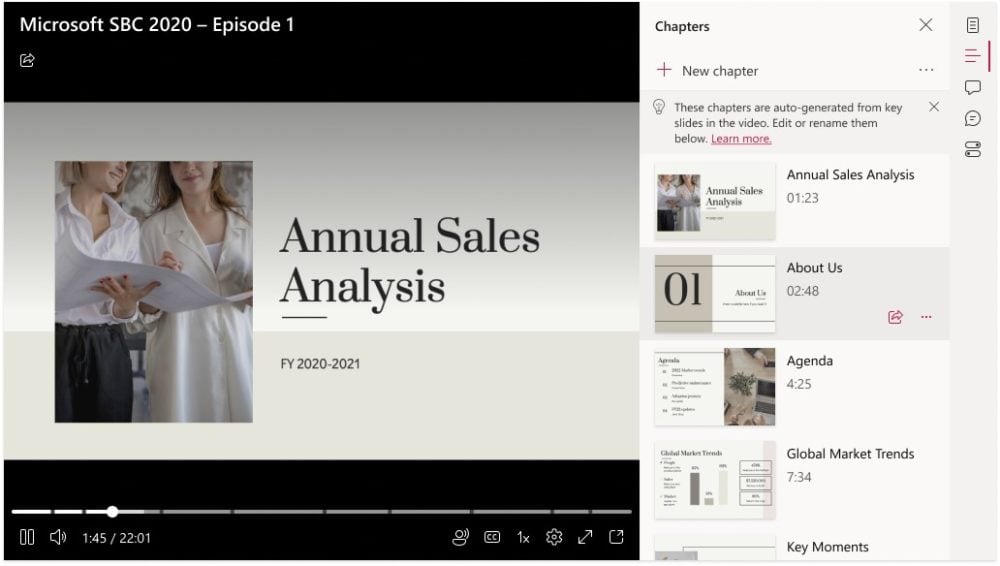The height and width of the screenshot is (566, 1000).
Task: Click the video title Microsoft SBC 2020
Action: pyautogui.click(x=157, y=24)
